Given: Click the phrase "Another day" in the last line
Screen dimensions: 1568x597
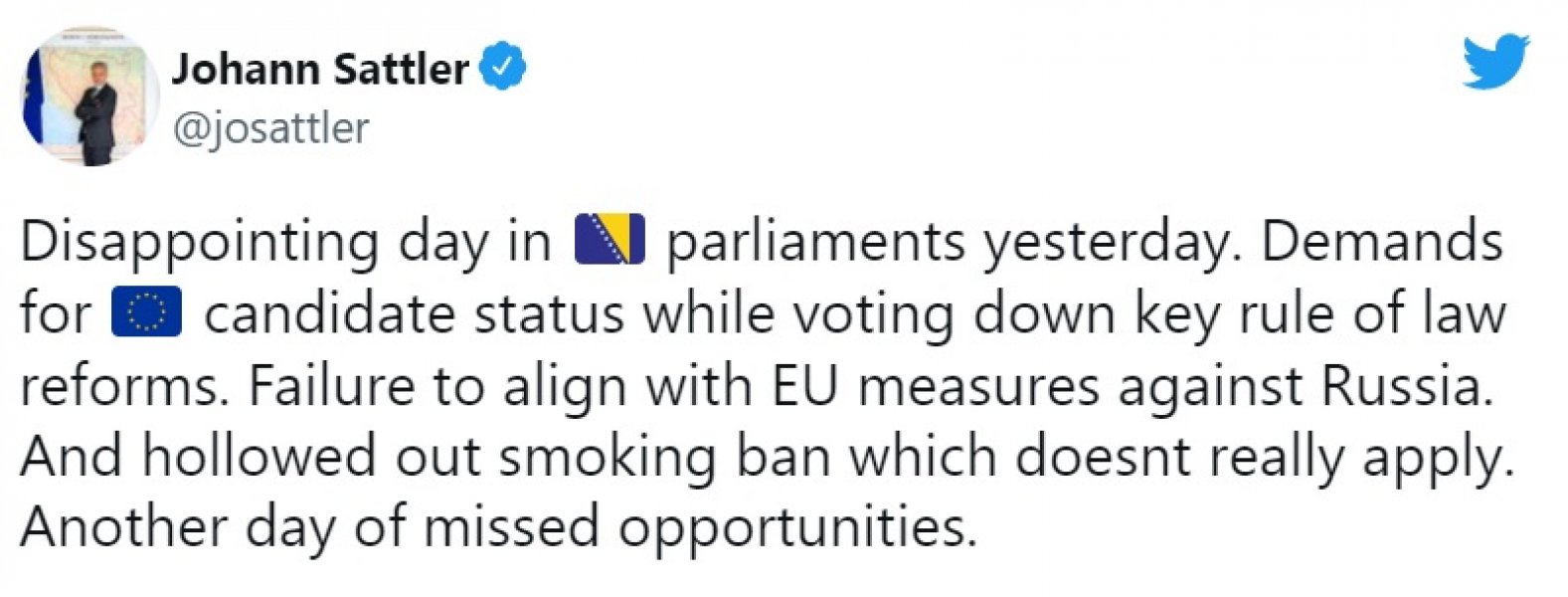Looking at the screenshot, I should (x=178, y=529).
